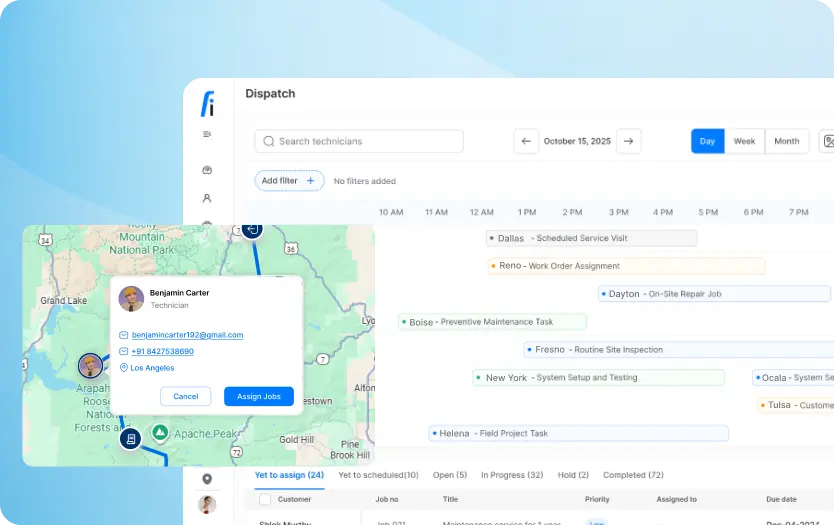Image resolution: width=834 pixels, height=525 pixels.
Task: Focus the Search technicians field
Action: point(359,141)
